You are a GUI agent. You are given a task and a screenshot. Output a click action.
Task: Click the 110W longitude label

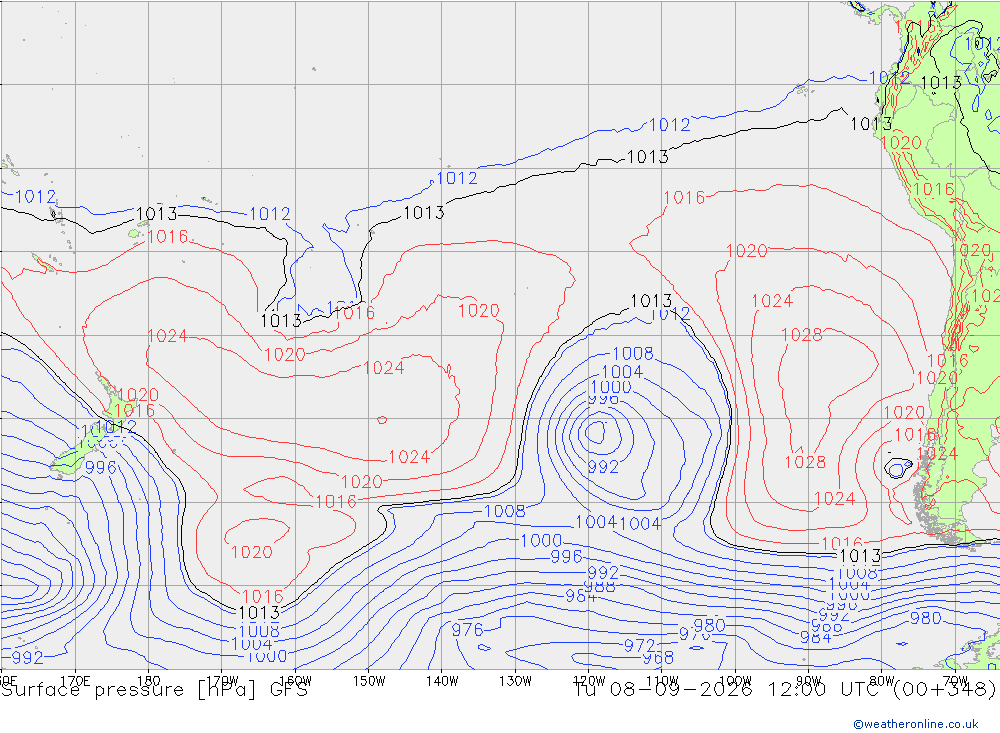pos(662,681)
